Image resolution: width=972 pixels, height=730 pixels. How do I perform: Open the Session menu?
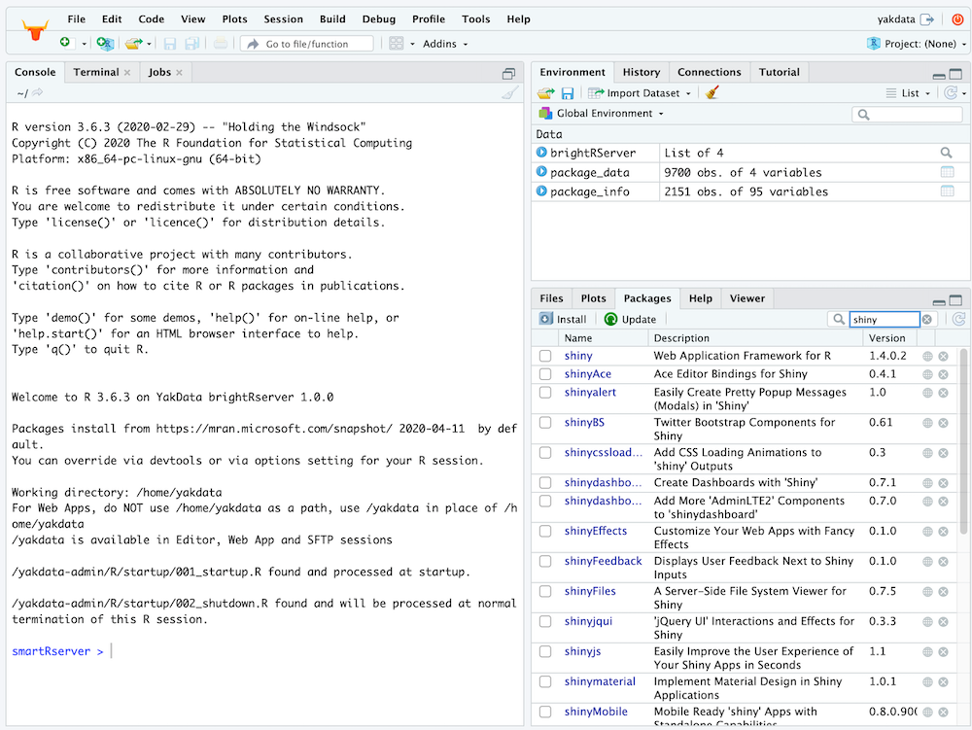(x=283, y=19)
